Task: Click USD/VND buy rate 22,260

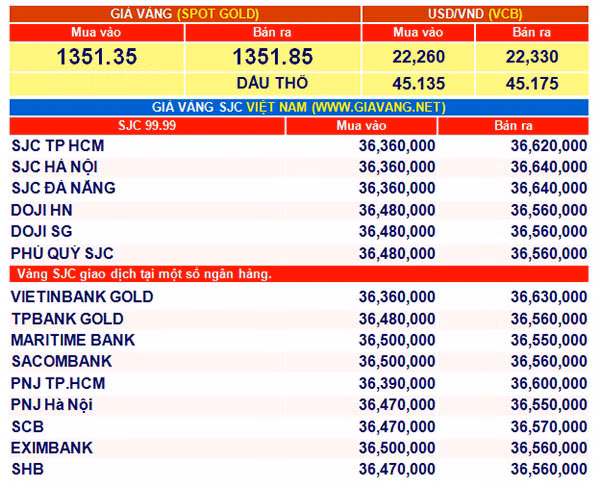Action: coord(418,57)
